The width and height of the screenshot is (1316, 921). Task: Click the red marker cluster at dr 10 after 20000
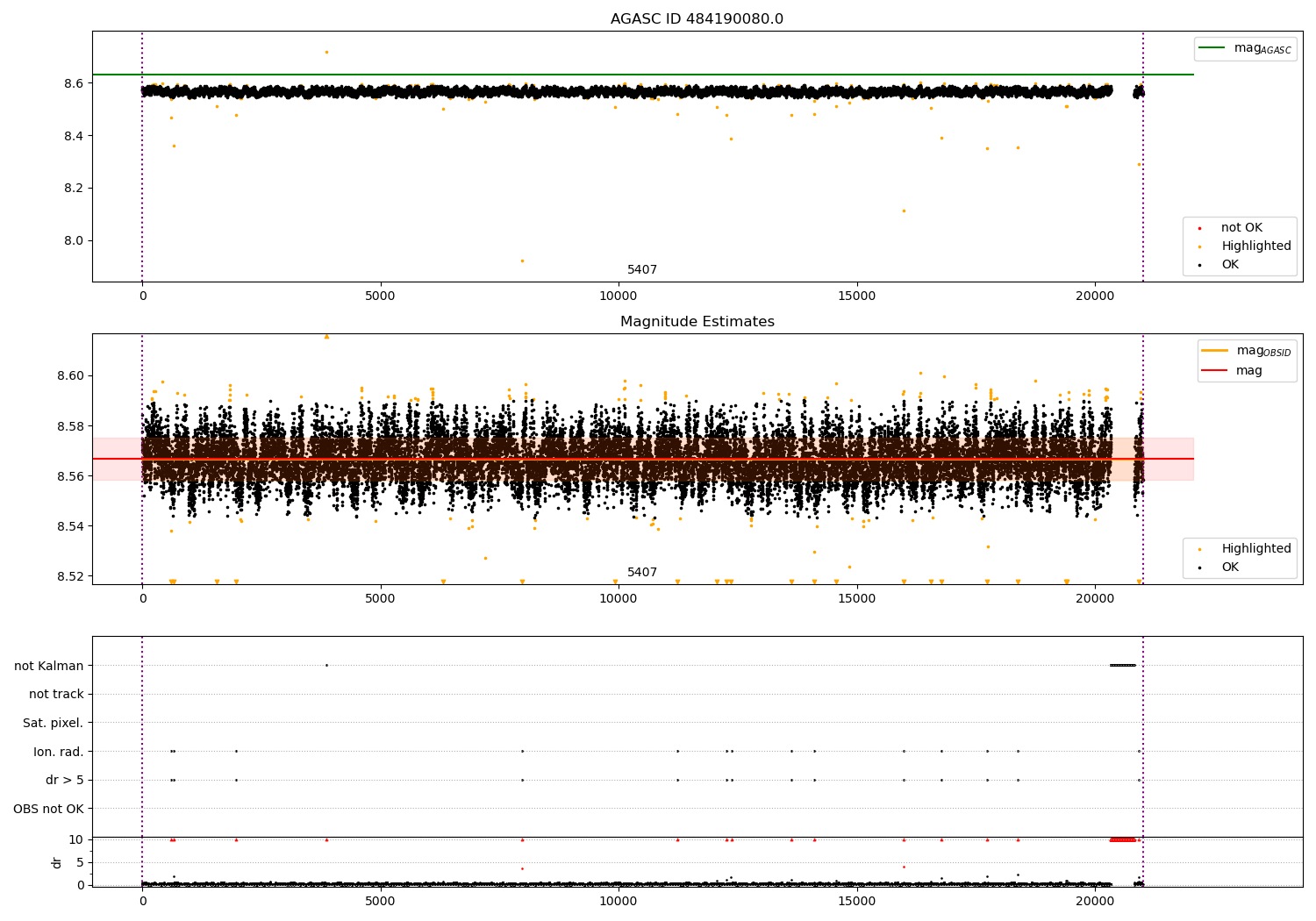click(1123, 839)
